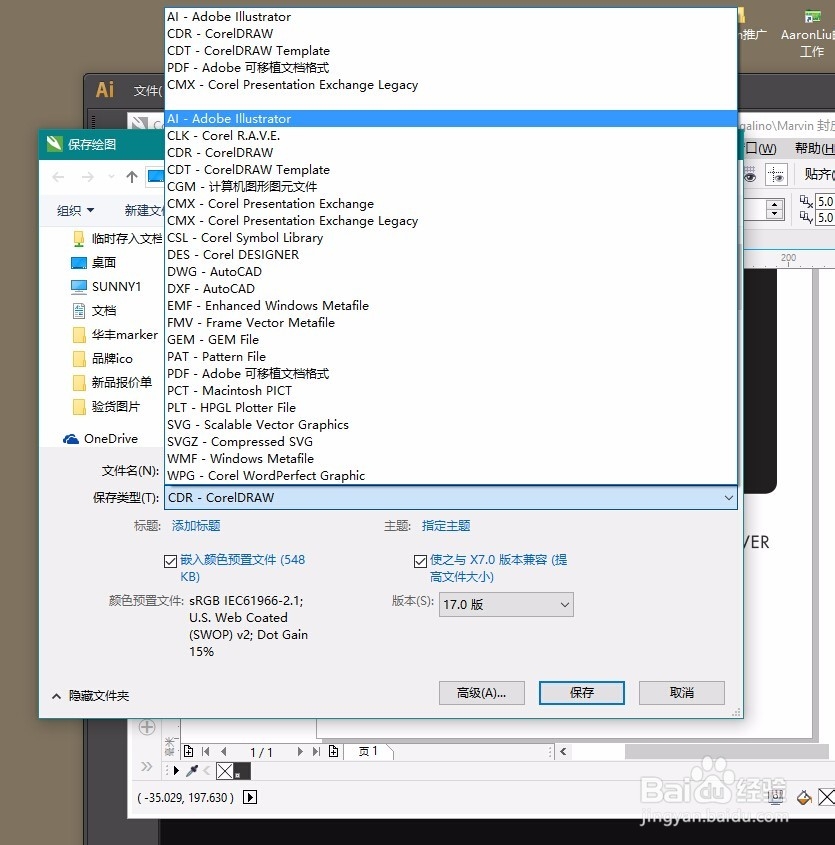Click the stepper down arrow
The image size is (835, 845).
(775, 214)
